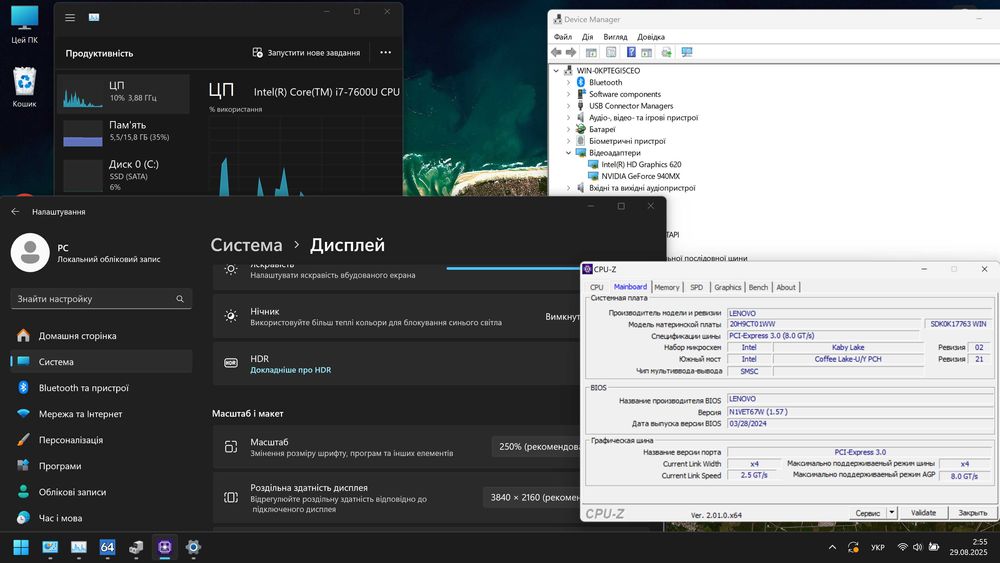Open Час і мова in Settings sidebar
Screen dimensions: 1000x563
pyautogui.click(x=101, y=518)
